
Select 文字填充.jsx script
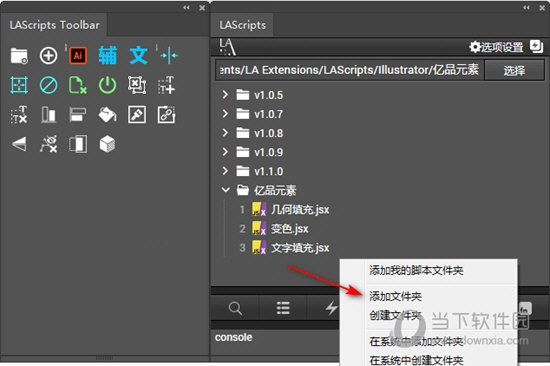coord(300,248)
